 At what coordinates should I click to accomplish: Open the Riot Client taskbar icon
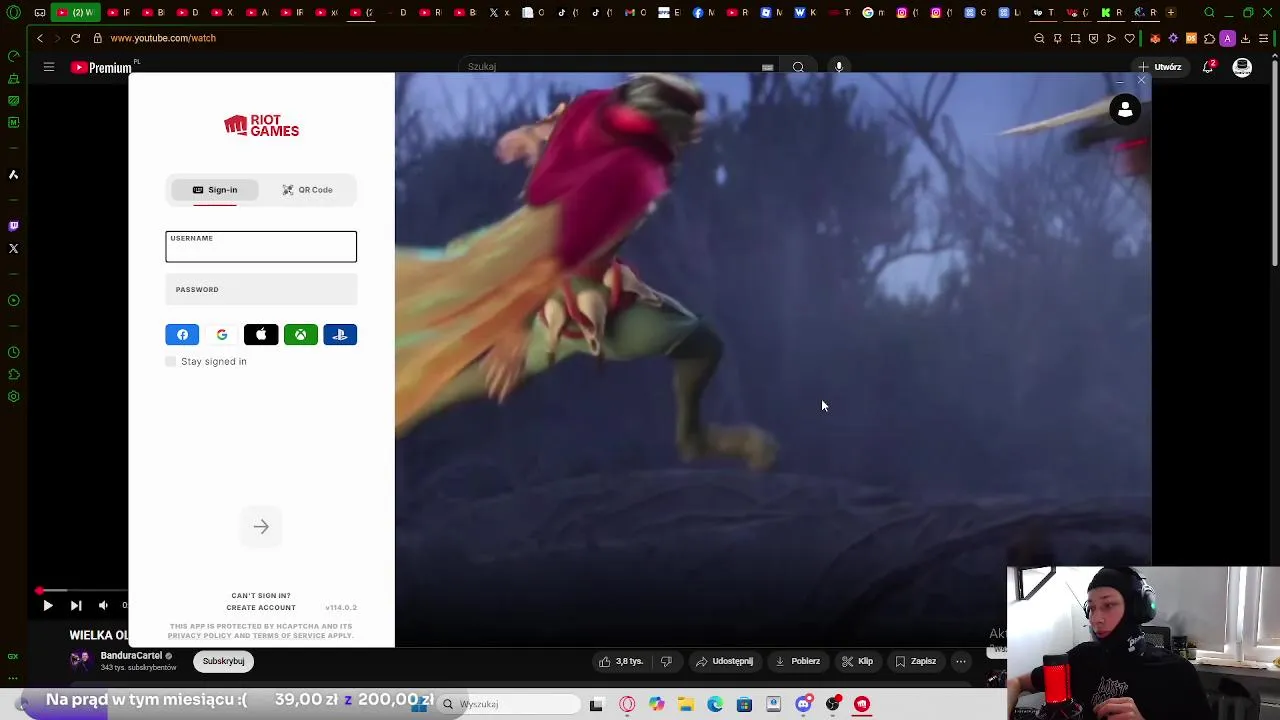pyautogui.click(x=862, y=704)
